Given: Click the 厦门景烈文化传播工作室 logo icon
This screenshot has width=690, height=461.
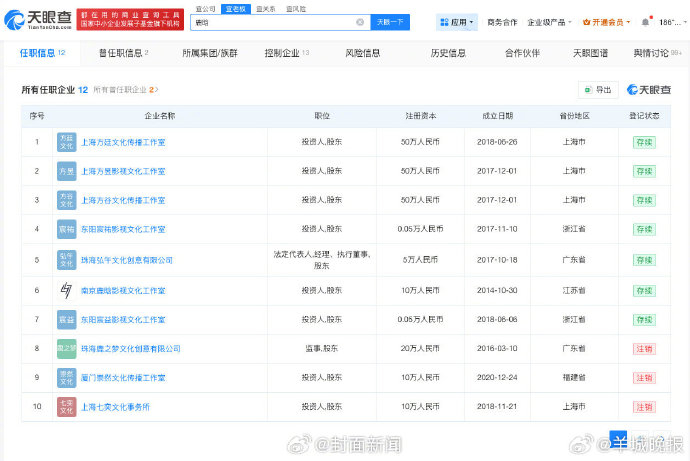Looking at the screenshot, I should [x=66, y=377].
